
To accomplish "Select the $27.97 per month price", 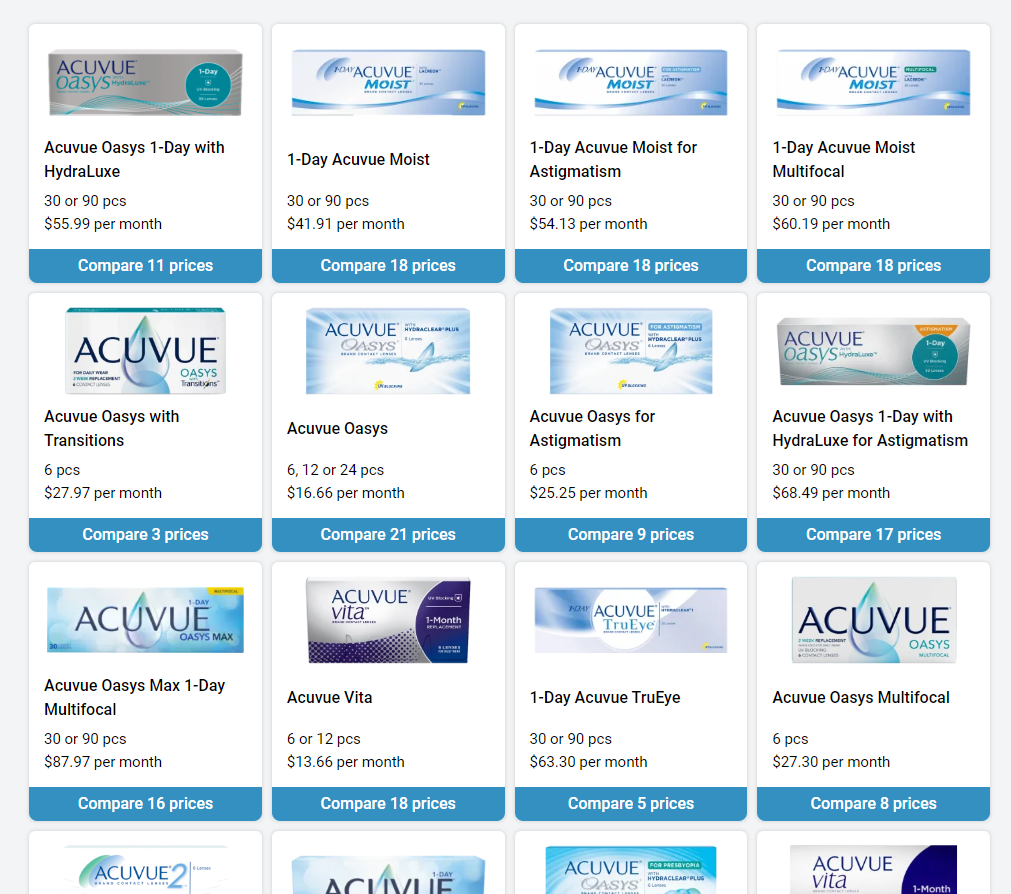I will 103,492.
